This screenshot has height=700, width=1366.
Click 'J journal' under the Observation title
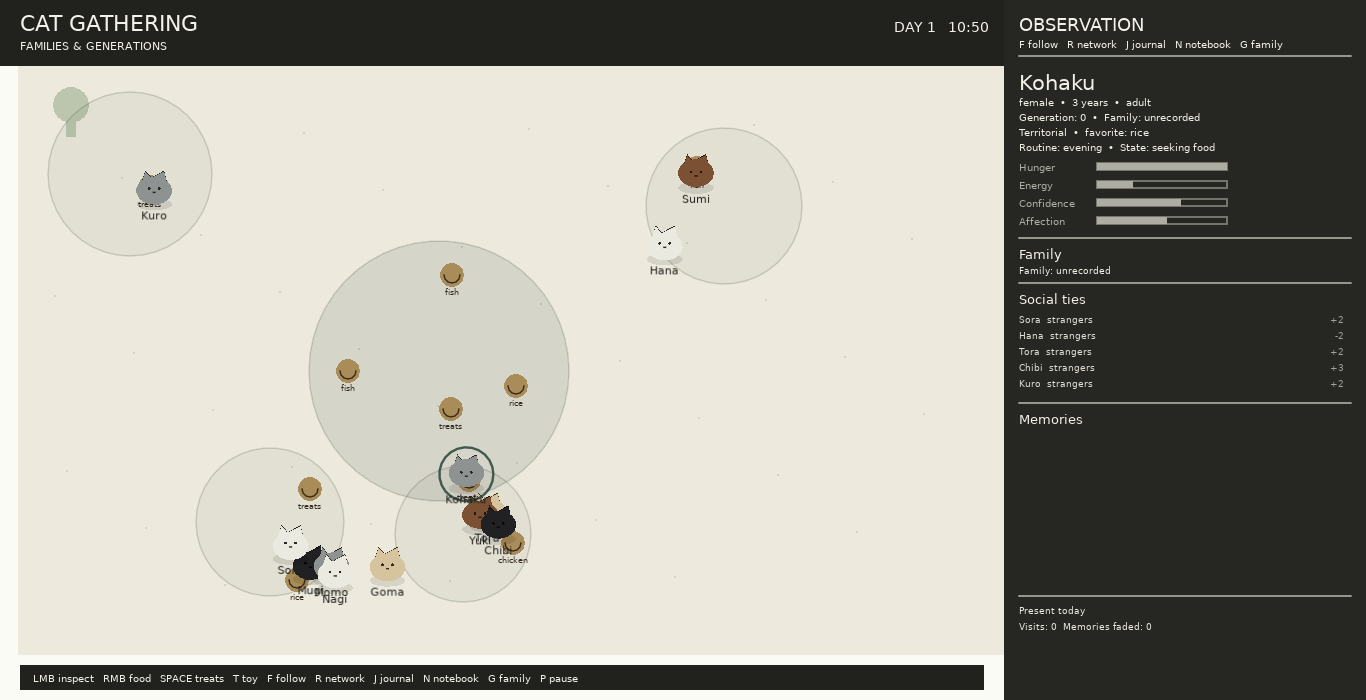[x=1146, y=45]
